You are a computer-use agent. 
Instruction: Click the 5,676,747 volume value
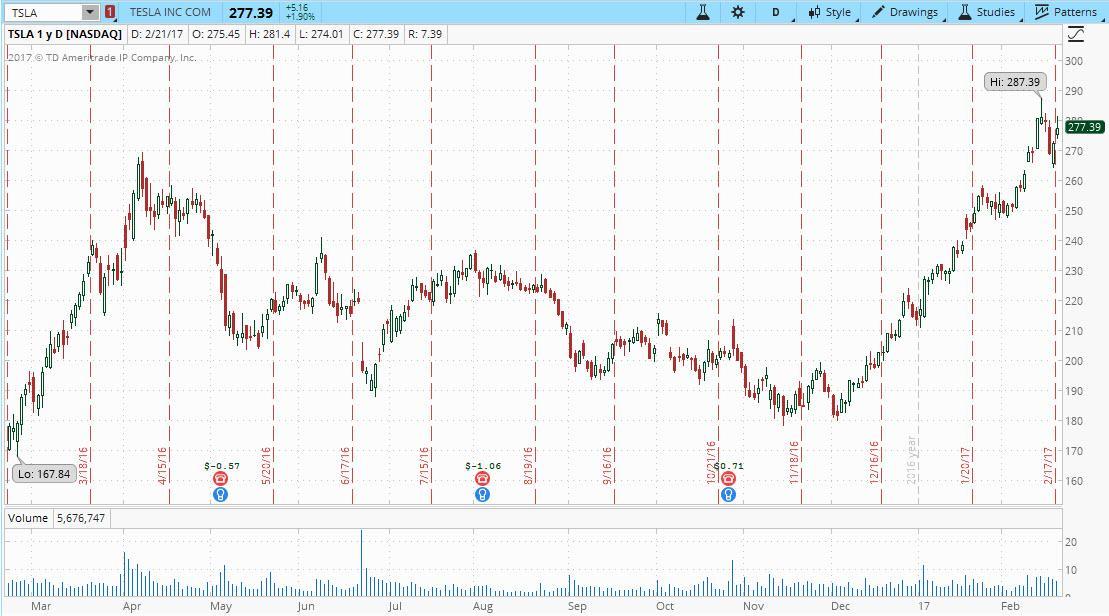tap(81, 518)
